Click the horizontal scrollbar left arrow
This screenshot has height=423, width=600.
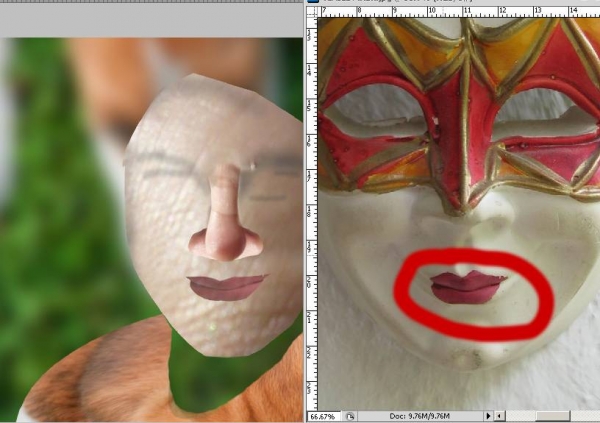499,416
